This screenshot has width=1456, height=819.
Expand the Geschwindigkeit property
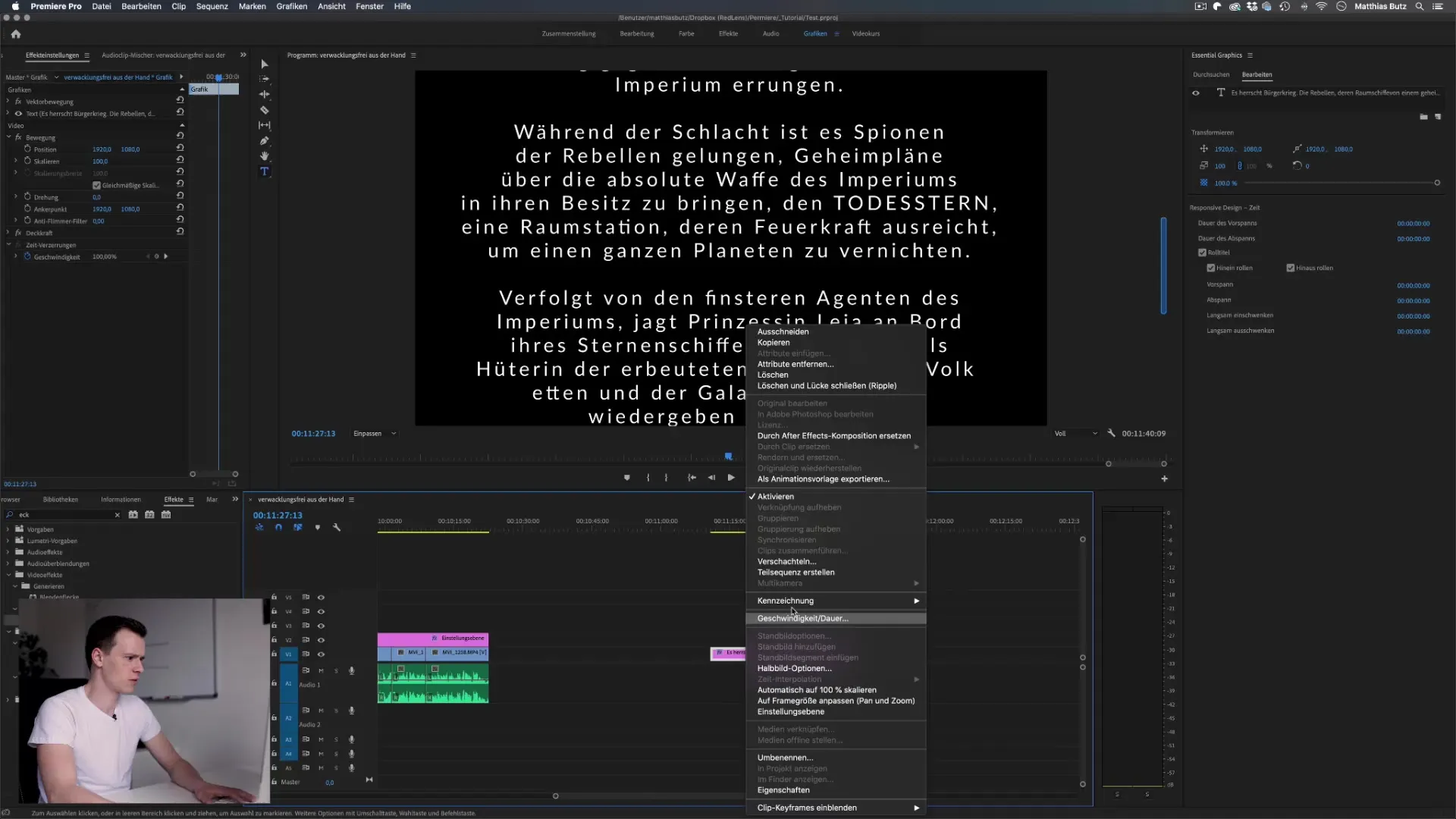click(x=16, y=256)
